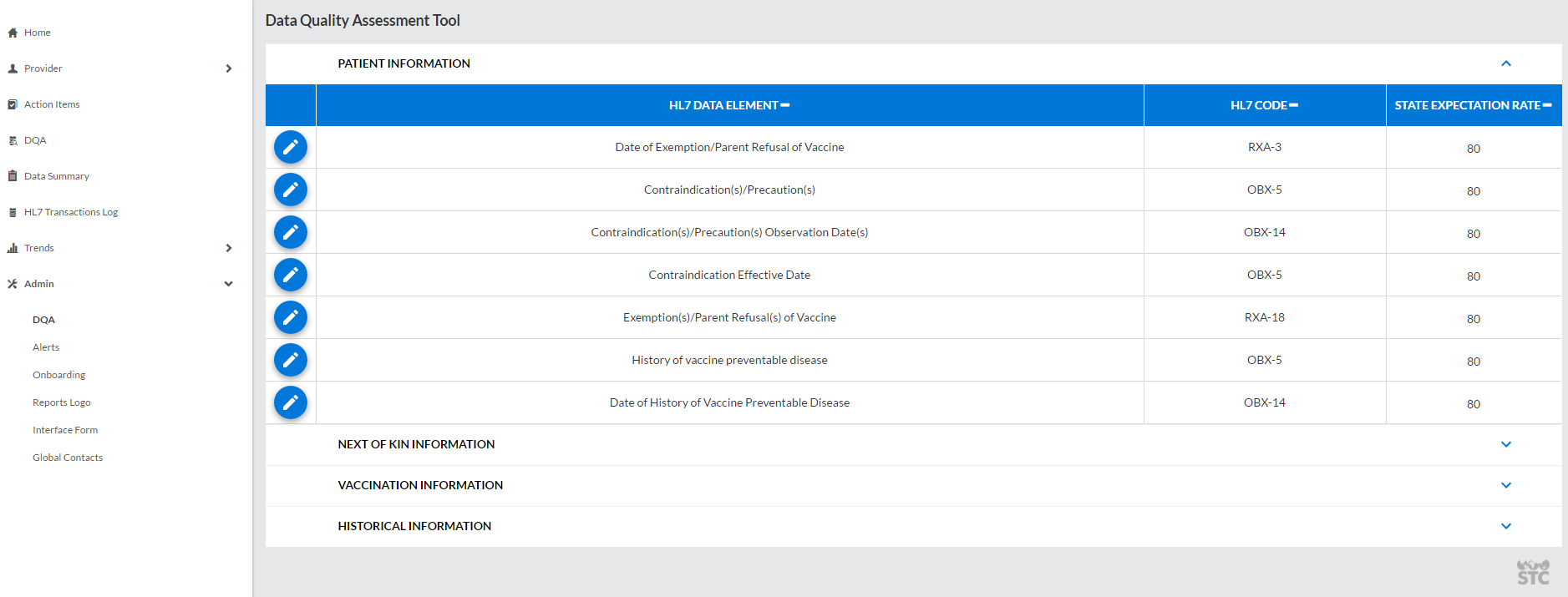The width and height of the screenshot is (1568, 597).
Task: Open the Global Contacts admin link
Action: point(68,458)
